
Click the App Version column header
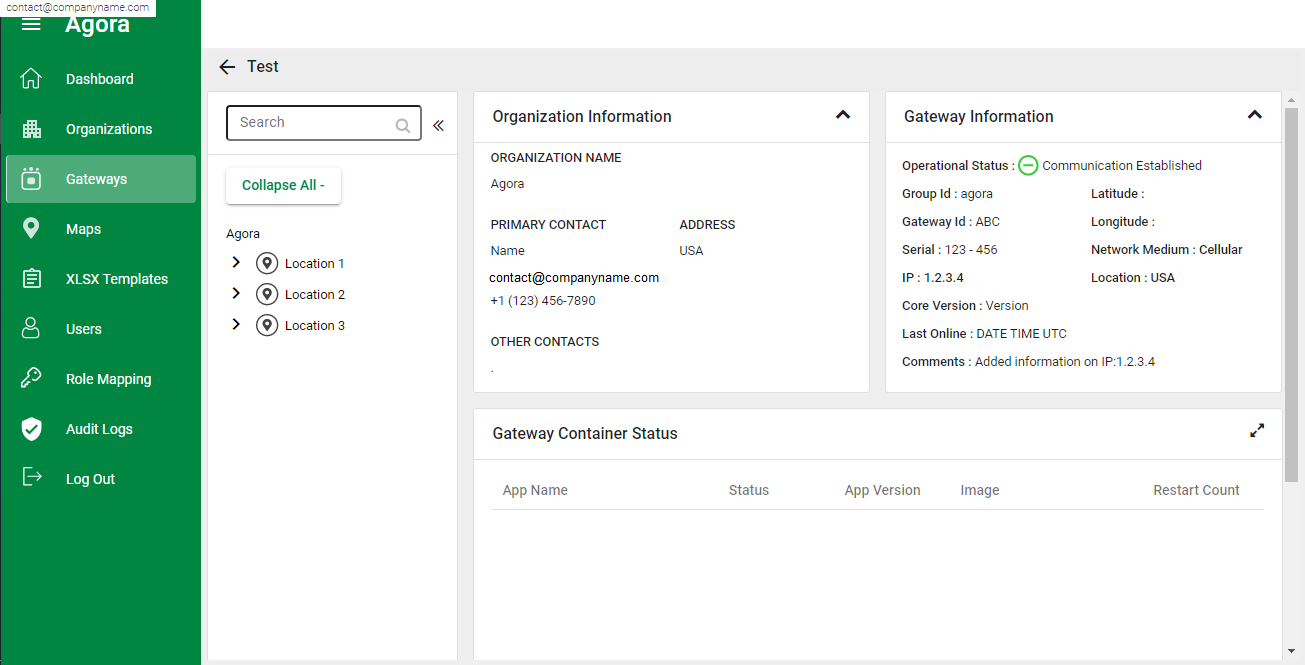coord(882,490)
